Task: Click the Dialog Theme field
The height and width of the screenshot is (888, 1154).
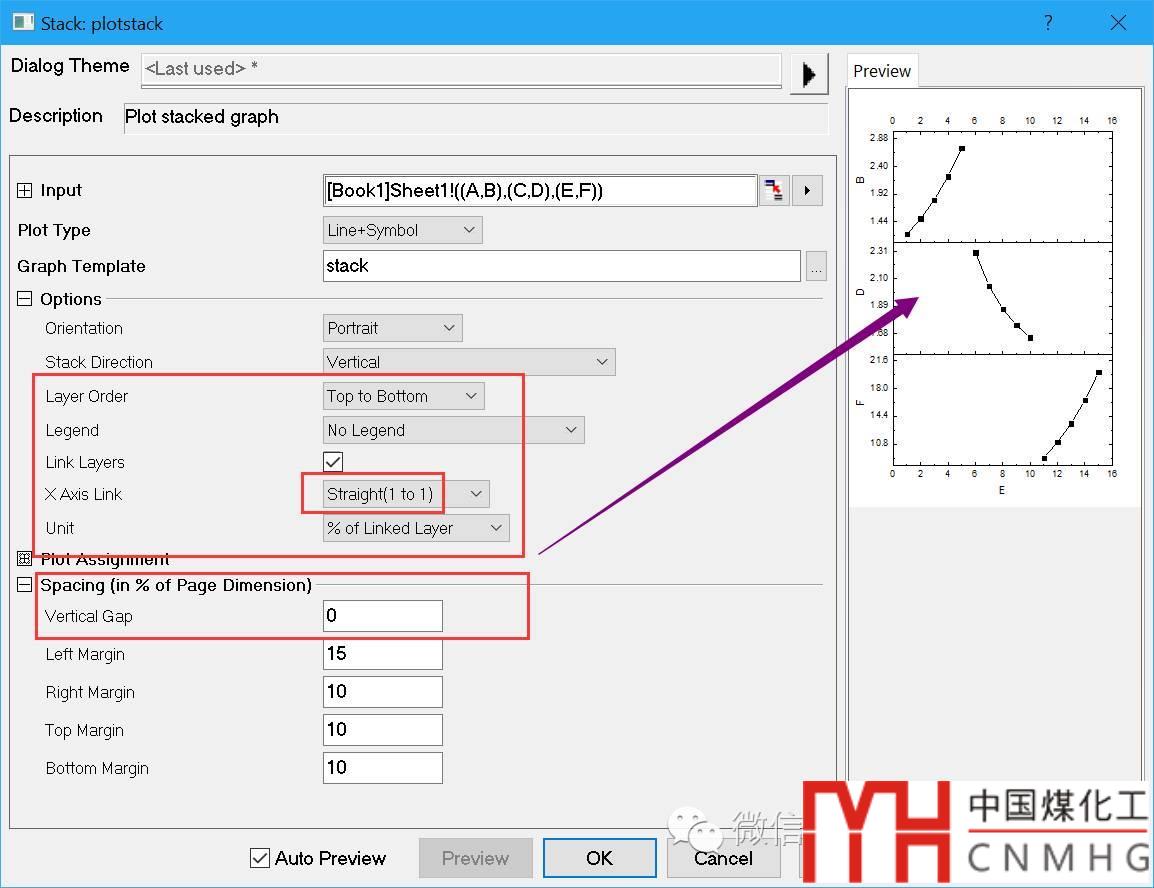Action: coord(461,69)
